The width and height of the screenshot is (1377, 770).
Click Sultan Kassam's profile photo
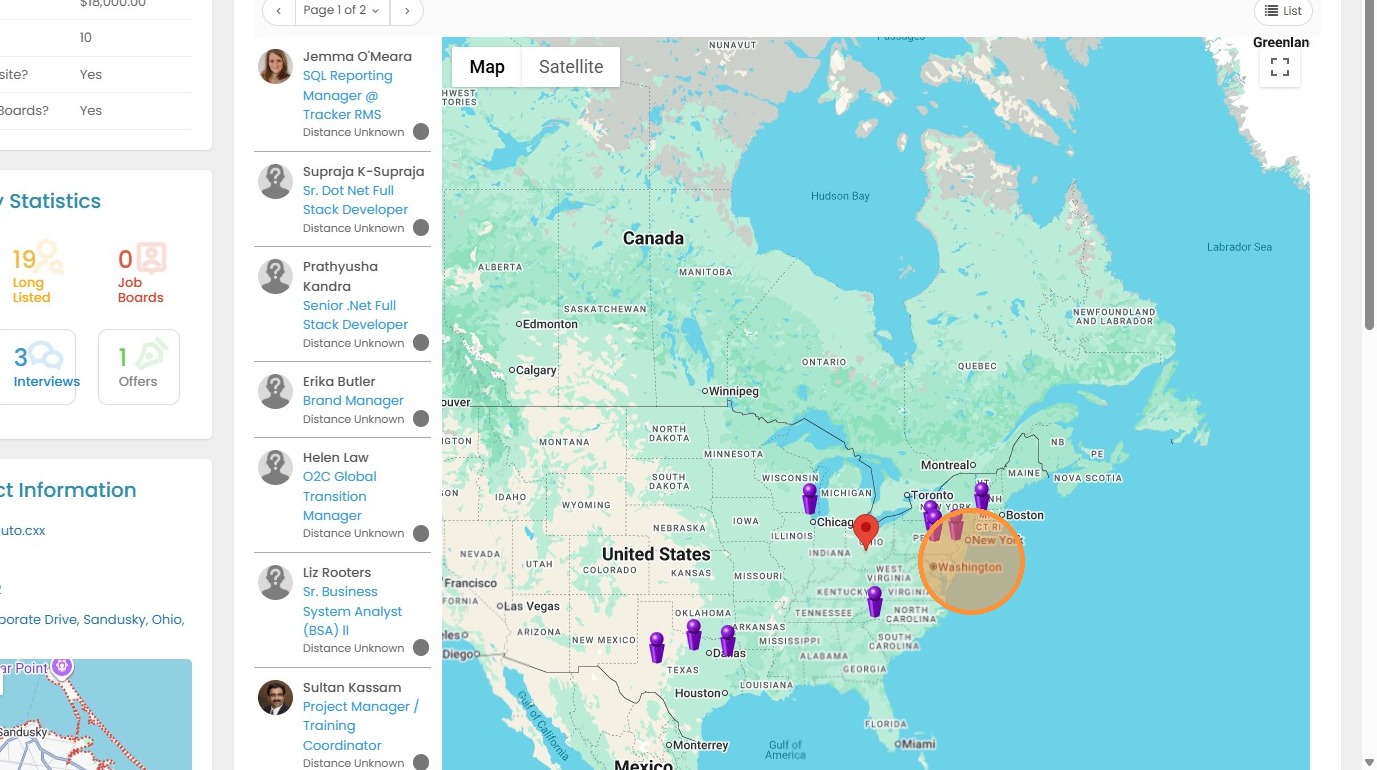click(276, 698)
